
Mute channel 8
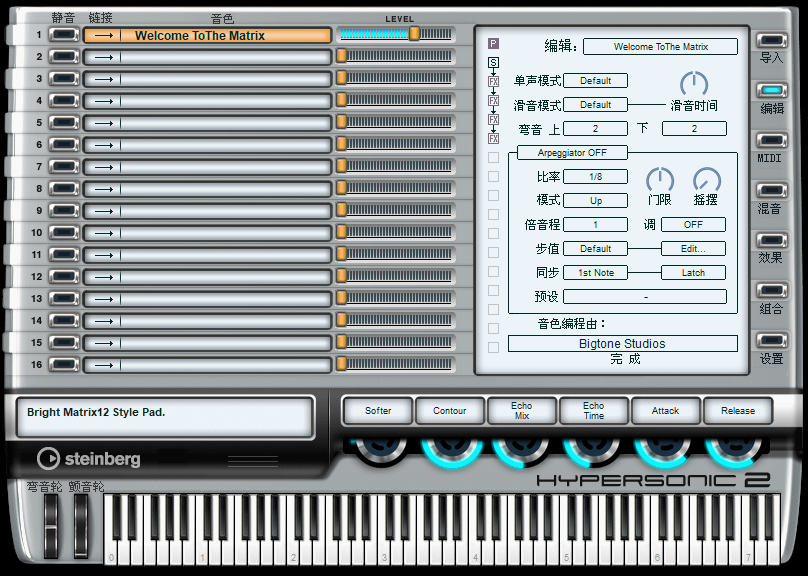(64, 189)
